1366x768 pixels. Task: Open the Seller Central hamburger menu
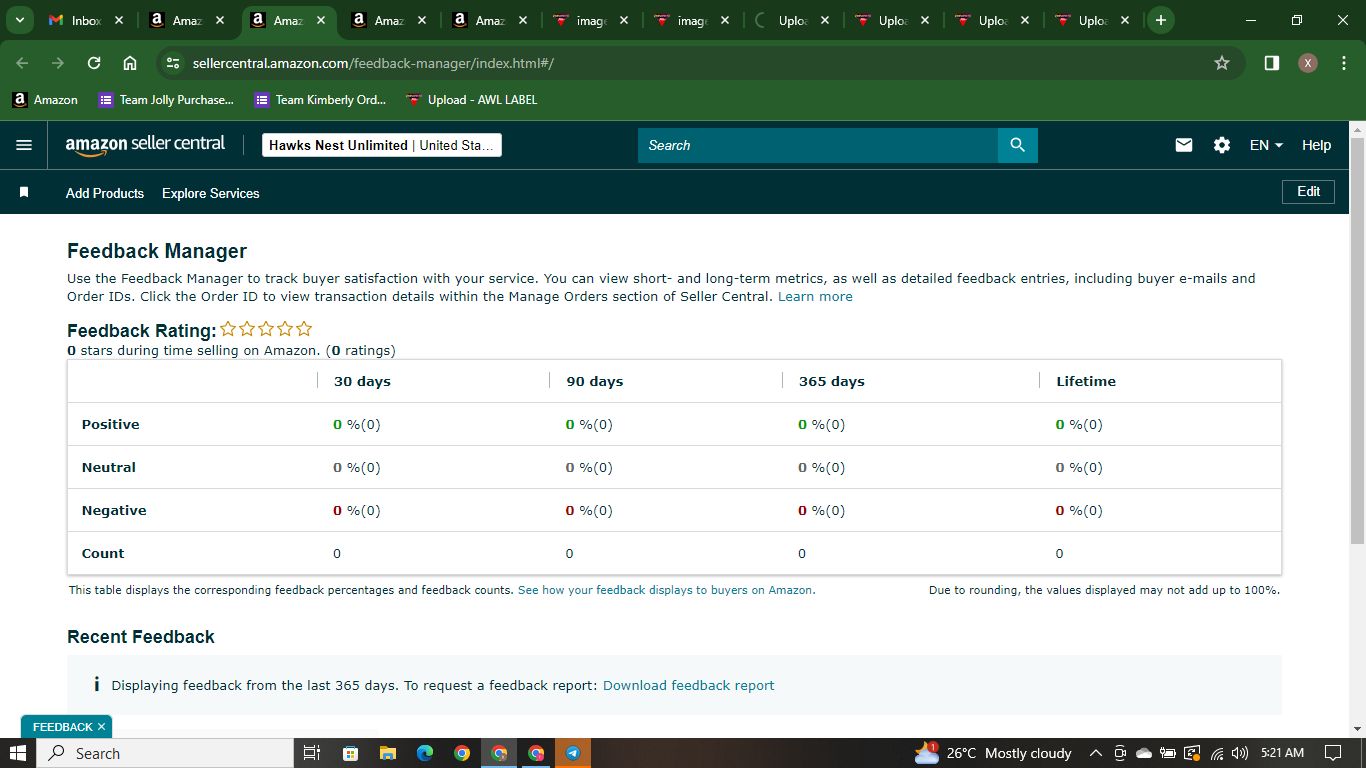(x=24, y=145)
